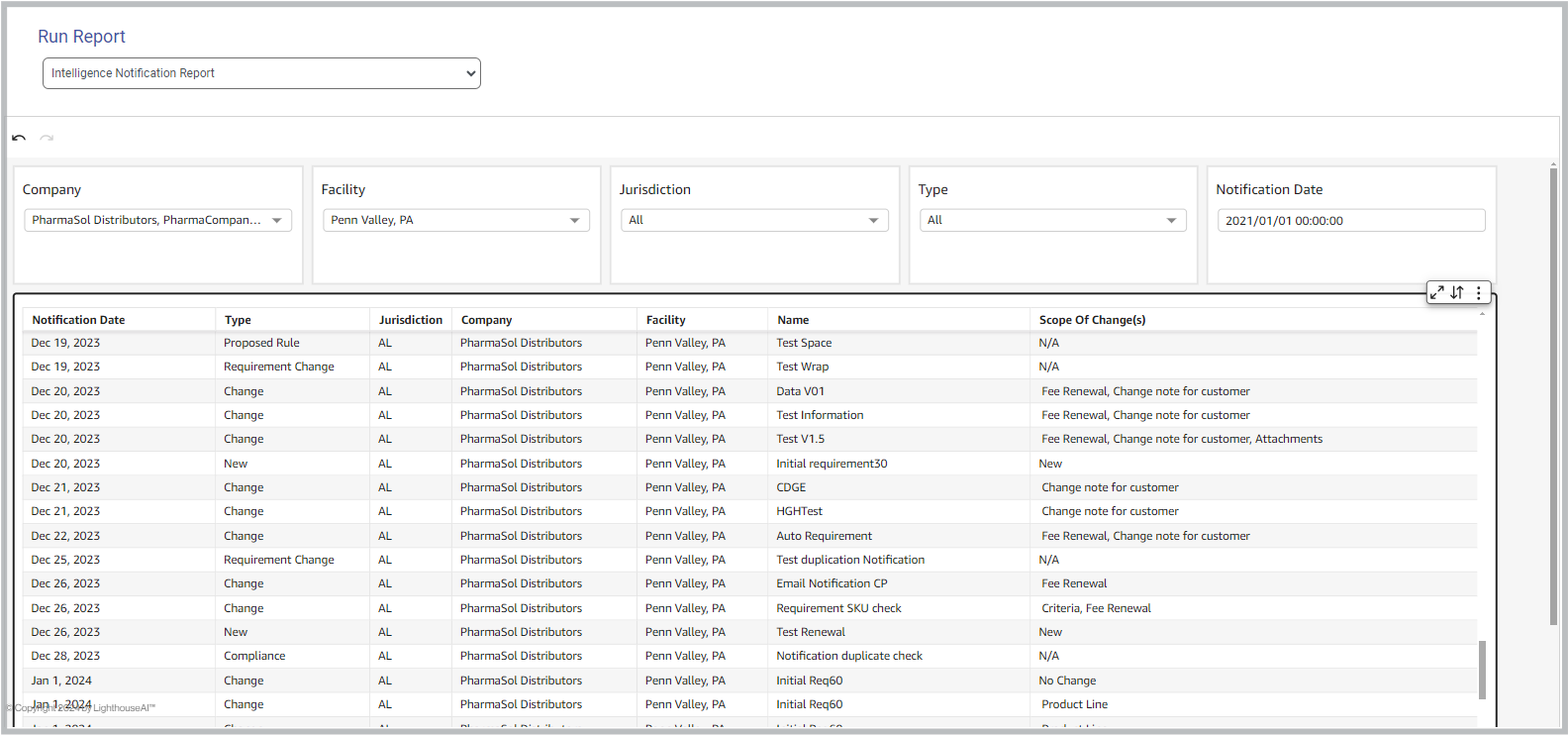This screenshot has height=735, width=1568.
Task: Click the redo arrow icon
Action: coord(47,138)
